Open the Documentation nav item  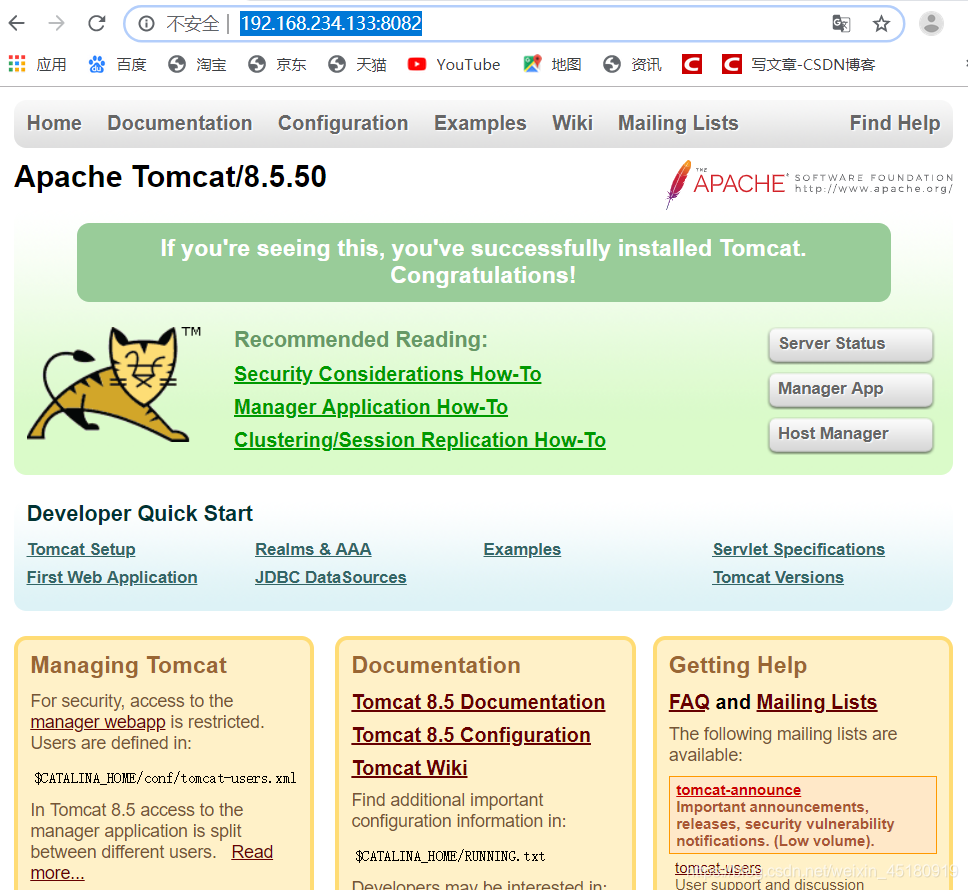point(180,123)
